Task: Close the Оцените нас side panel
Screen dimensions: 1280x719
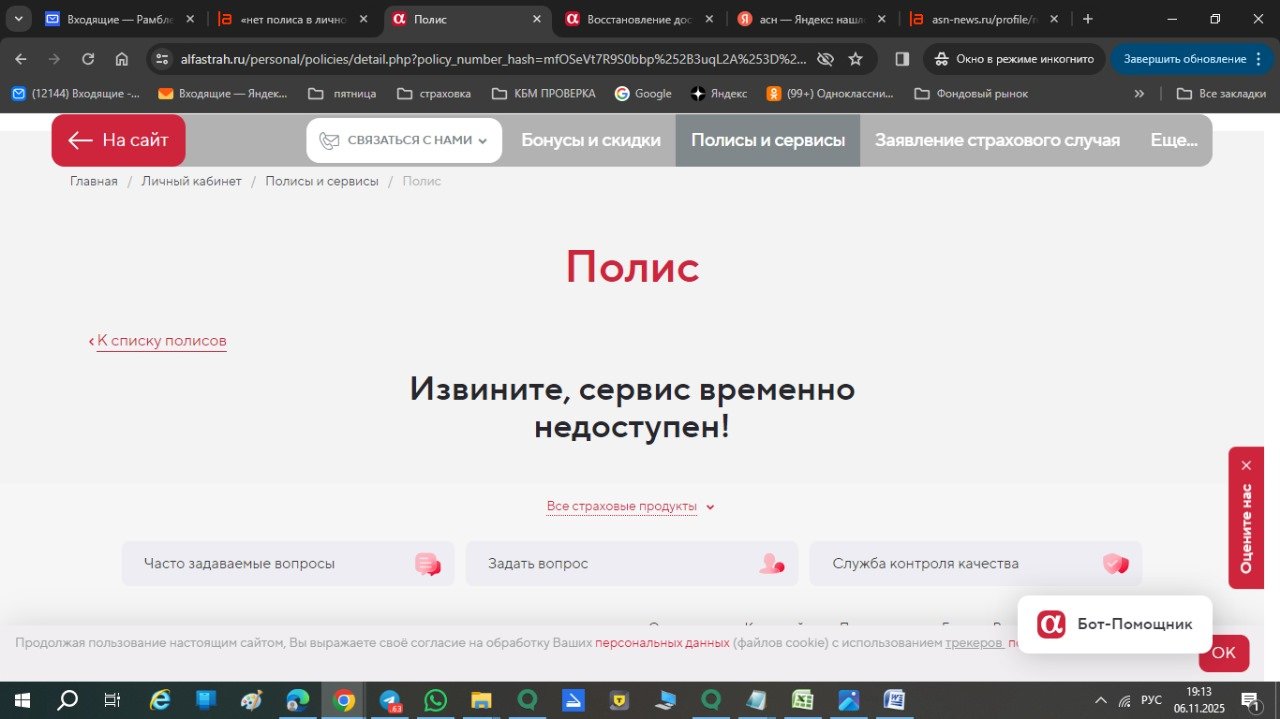Action: pos(1246,465)
